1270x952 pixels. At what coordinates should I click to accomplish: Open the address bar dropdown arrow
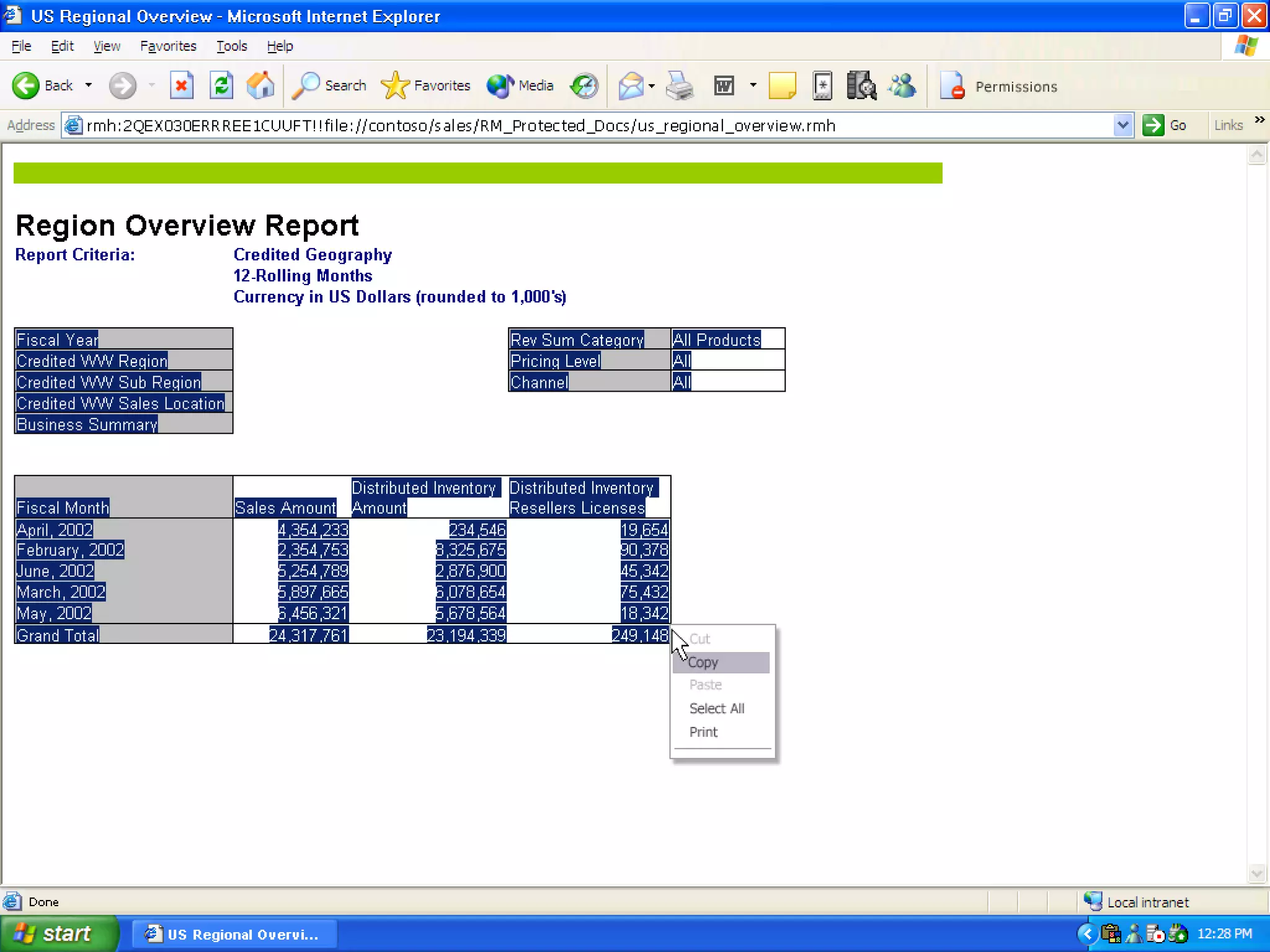pyautogui.click(x=1122, y=126)
